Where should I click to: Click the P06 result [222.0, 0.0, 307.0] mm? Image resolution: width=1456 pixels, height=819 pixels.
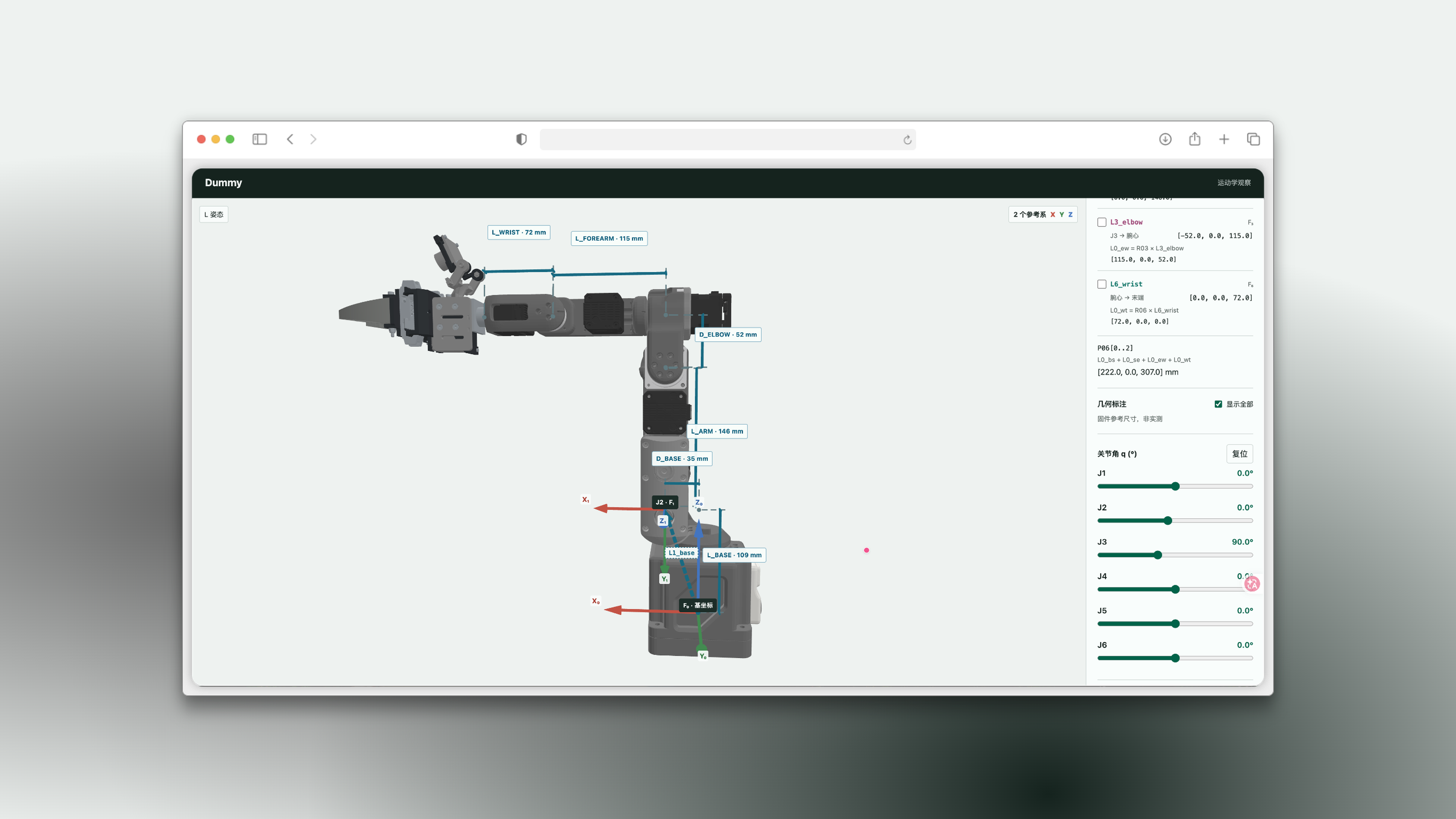pos(1138,372)
